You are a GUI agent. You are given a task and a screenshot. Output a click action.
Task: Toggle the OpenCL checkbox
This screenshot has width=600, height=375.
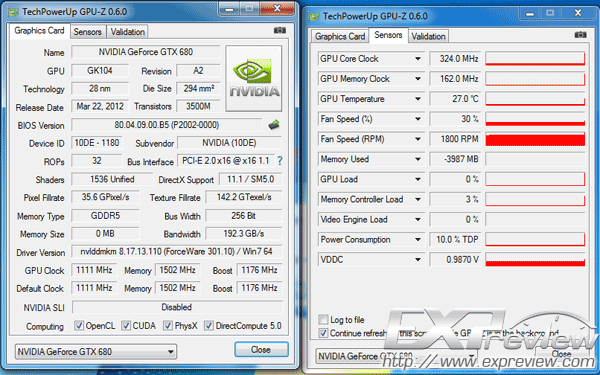79,326
